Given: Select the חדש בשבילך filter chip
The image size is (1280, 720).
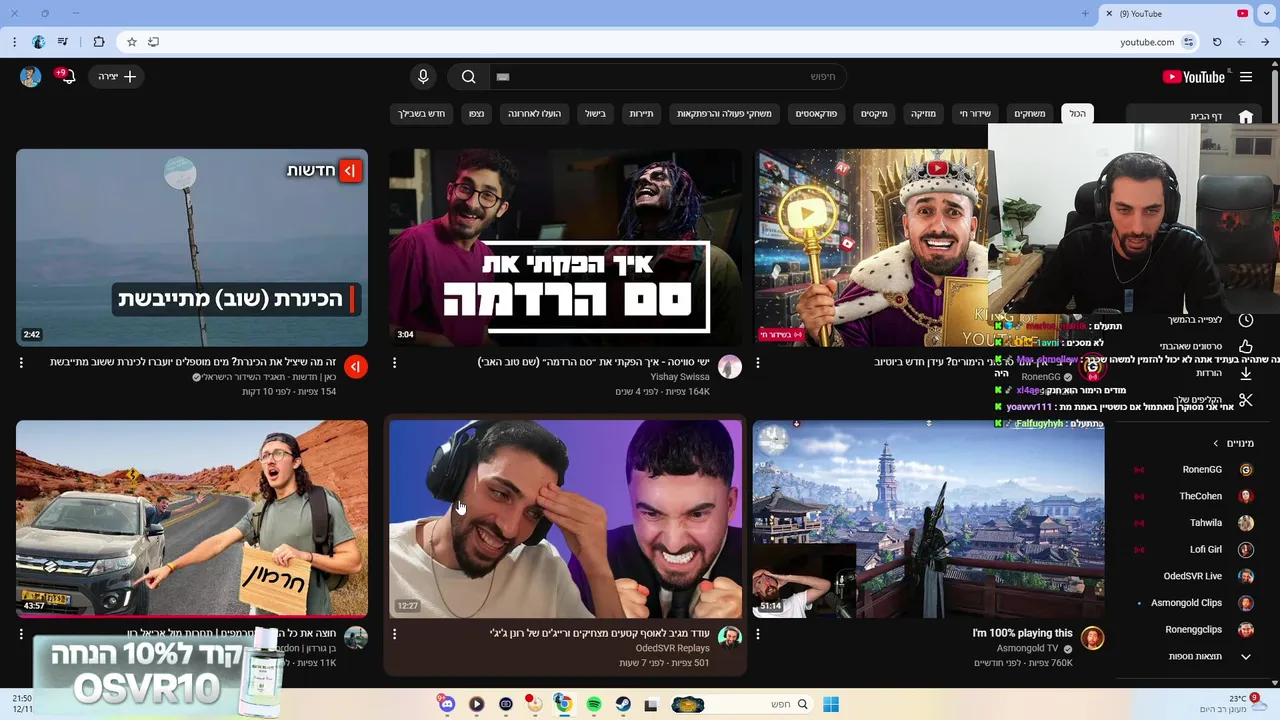Looking at the screenshot, I should pos(422,114).
